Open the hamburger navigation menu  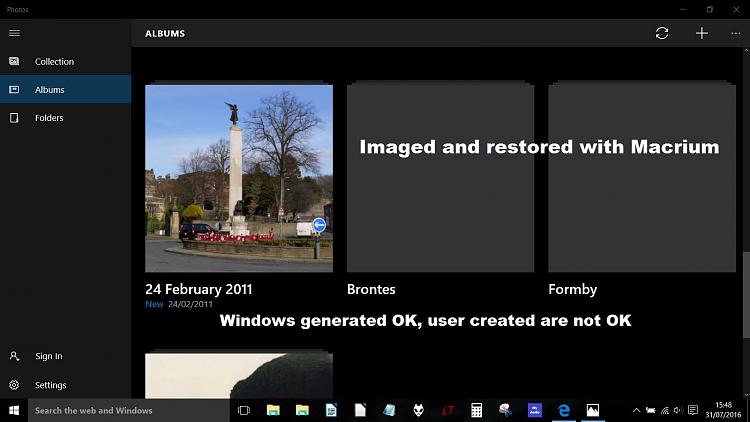(x=14, y=33)
